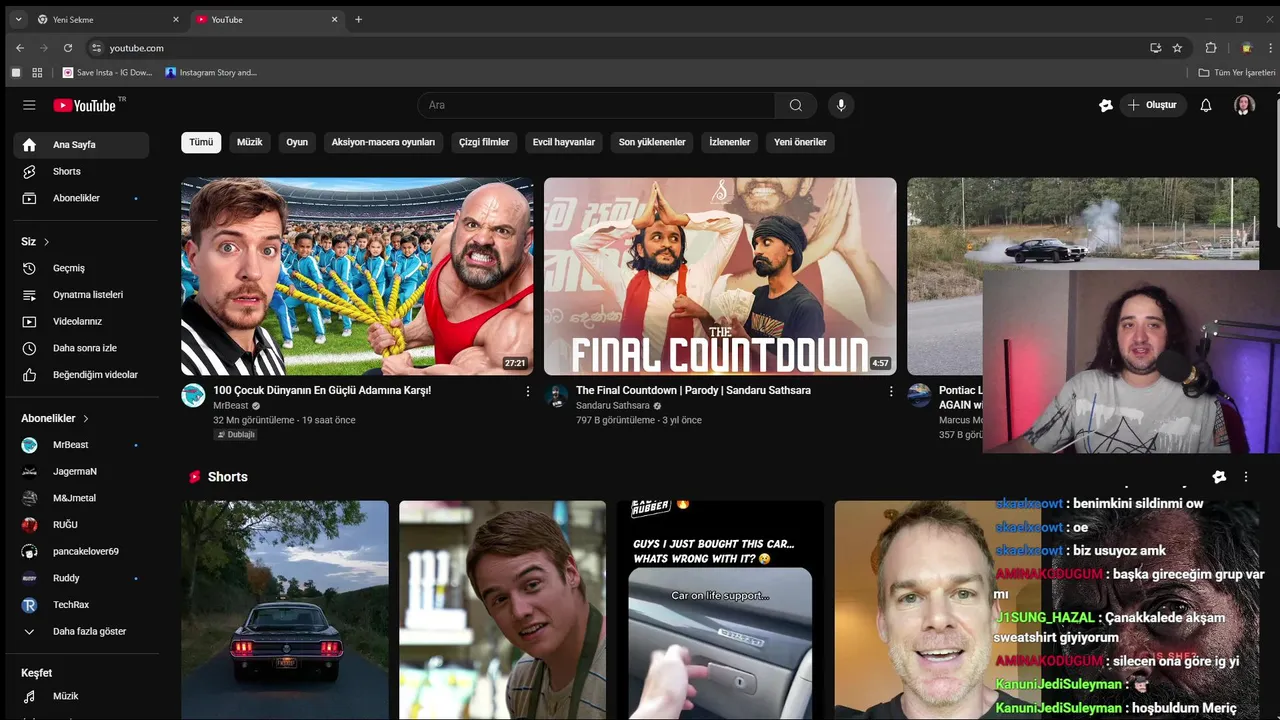
Task: Open the Save Insta bookmark
Action: tap(108, 73)
